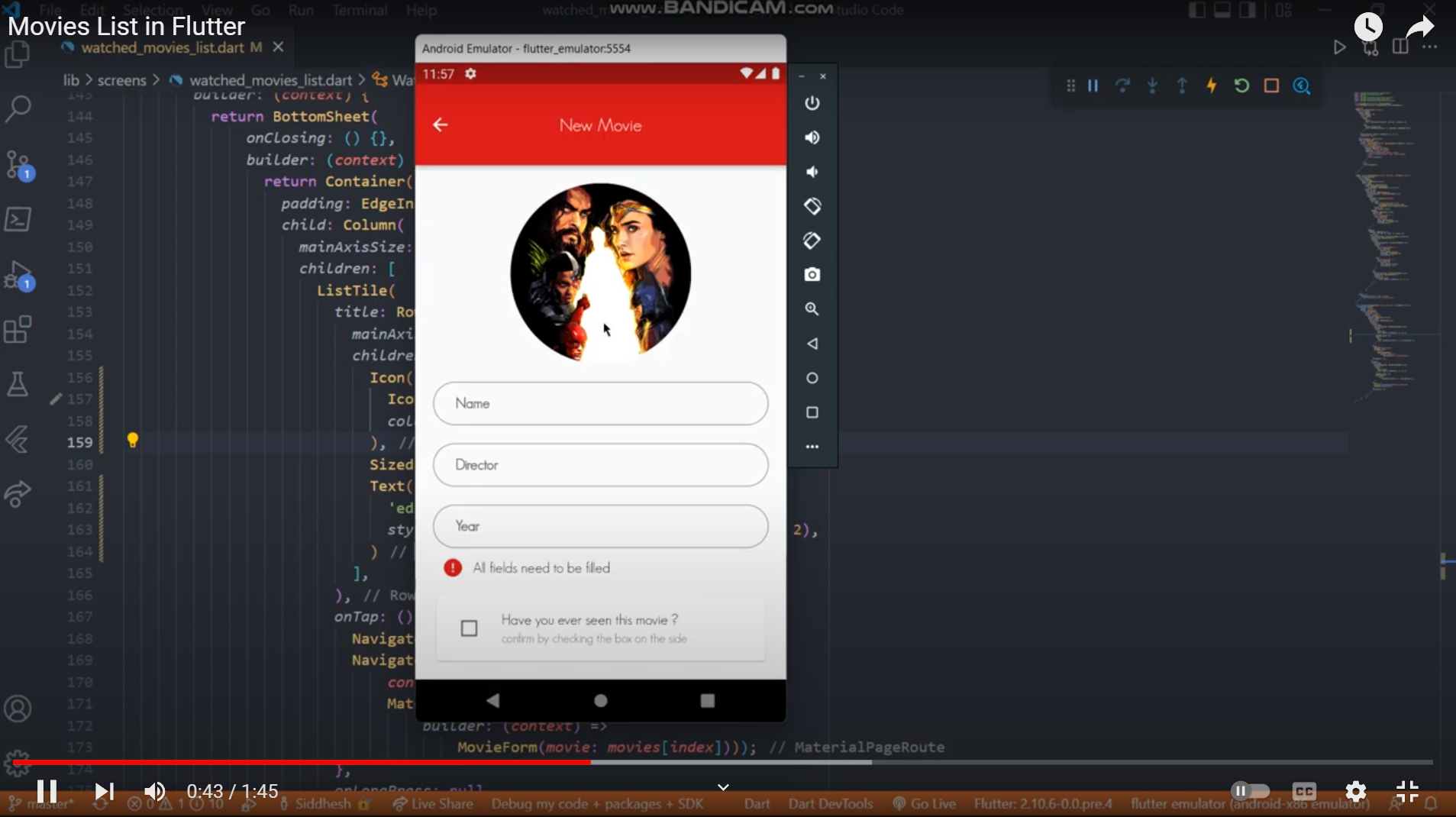The height and width of the screenshot is (817, 1456).
Task: Click Android recents button in nav bar
Action: (708, 700)
